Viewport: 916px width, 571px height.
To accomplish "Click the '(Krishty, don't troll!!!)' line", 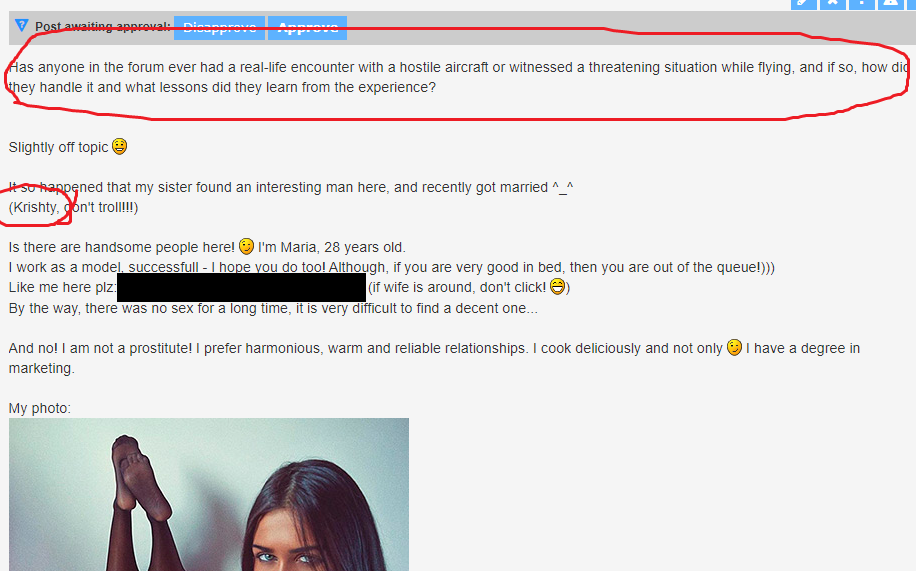I will [x=74, y=207].
